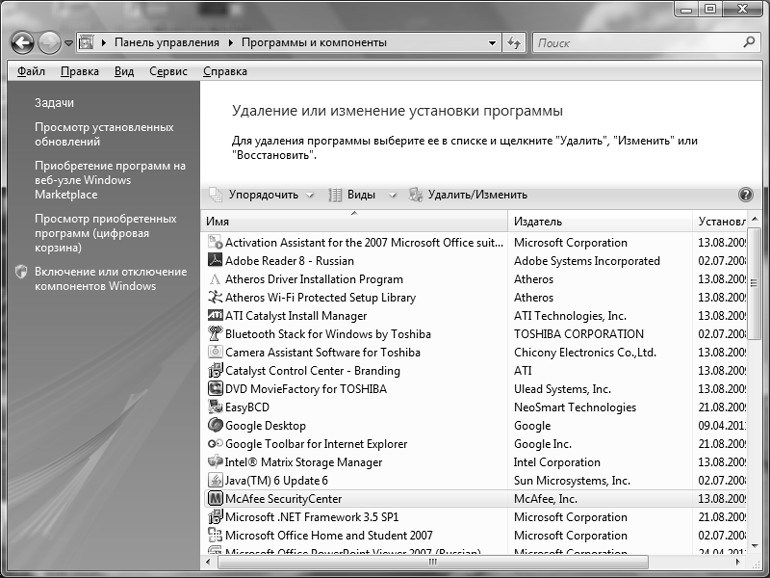Viewport: 770px width, 578px height.
Task: Open Просмотр приобретенных программ link
Action: pos(105,233)
